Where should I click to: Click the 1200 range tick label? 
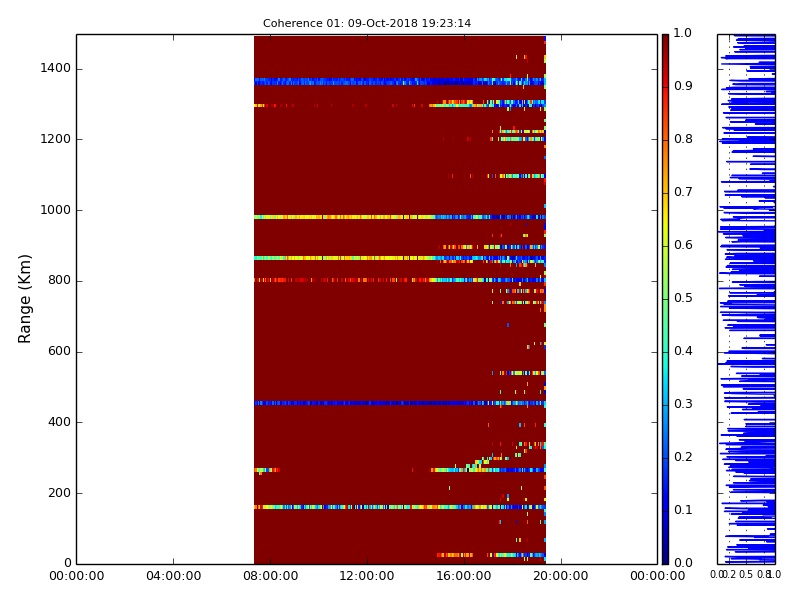(56, 139)
